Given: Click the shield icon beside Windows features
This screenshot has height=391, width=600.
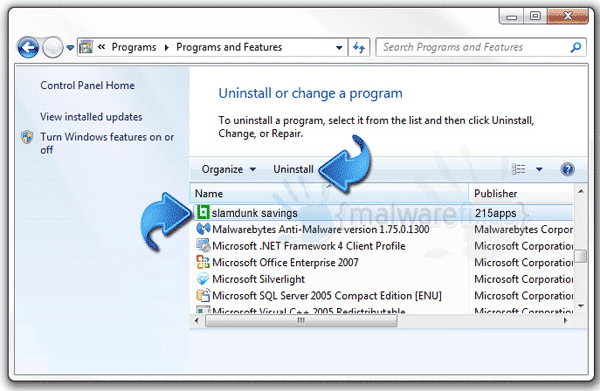Looking at the screenshot, I should [x=27, y=137].
